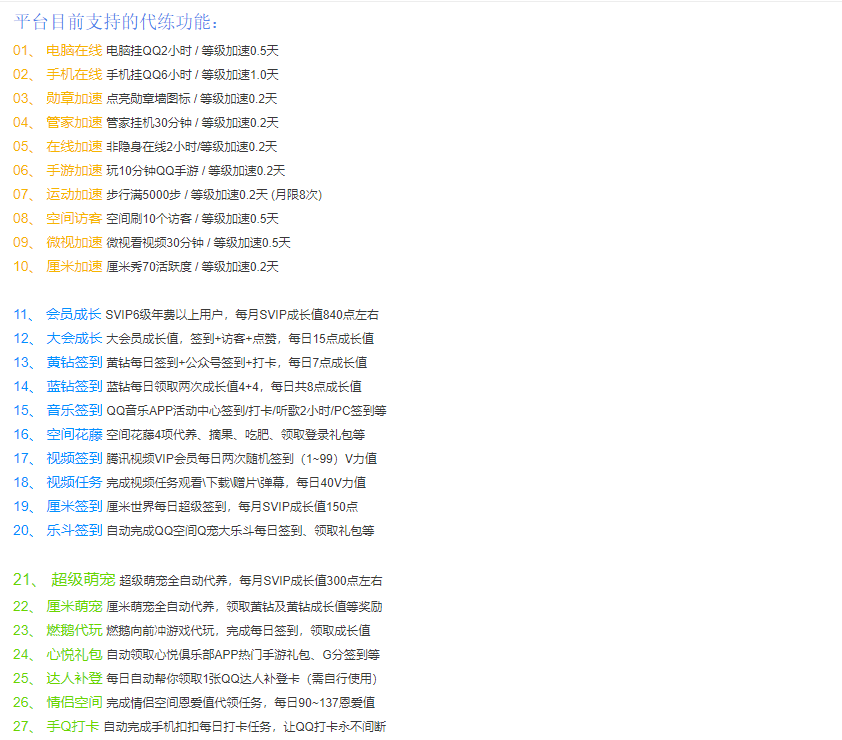Click description 空间花藤4项代养、摘果、吃肥
The image size is (842, 740).
tap(236, 434)
